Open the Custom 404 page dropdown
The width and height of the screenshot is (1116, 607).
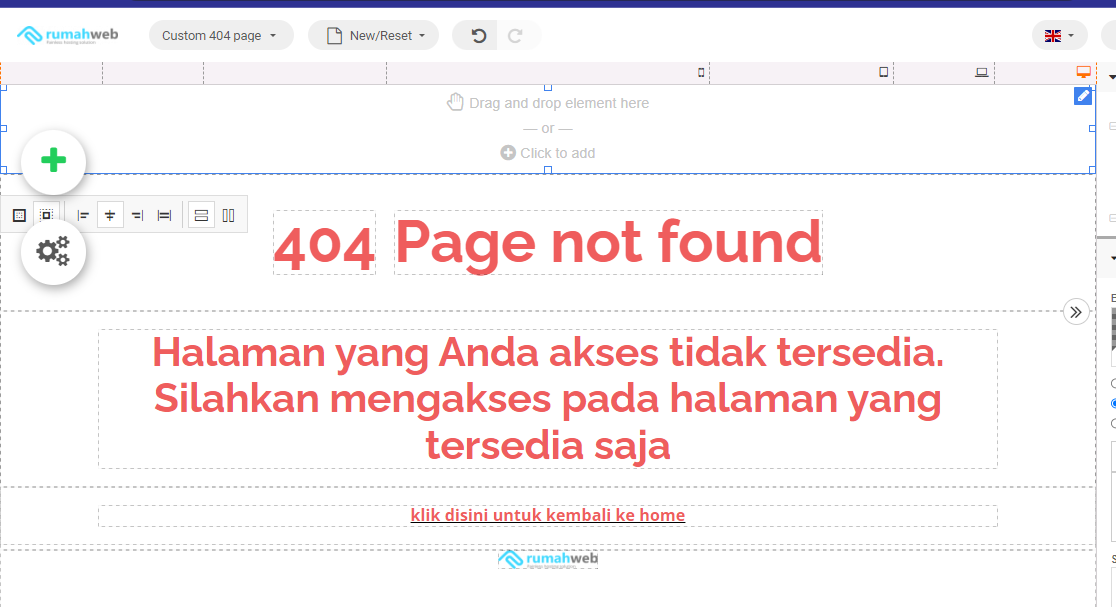[220, 36]
